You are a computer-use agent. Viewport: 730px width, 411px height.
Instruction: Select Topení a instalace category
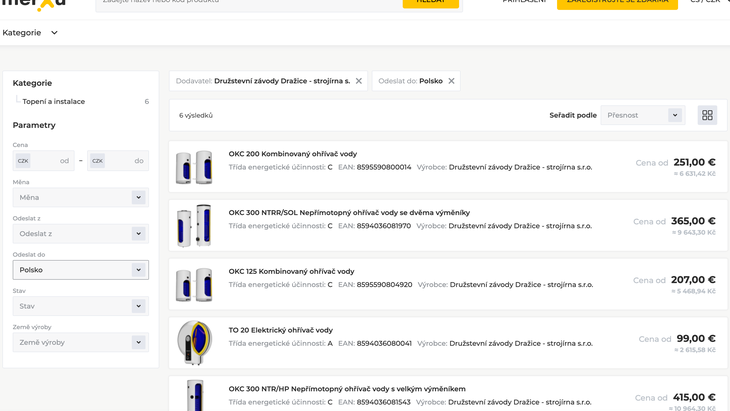(x=54, y=101)
